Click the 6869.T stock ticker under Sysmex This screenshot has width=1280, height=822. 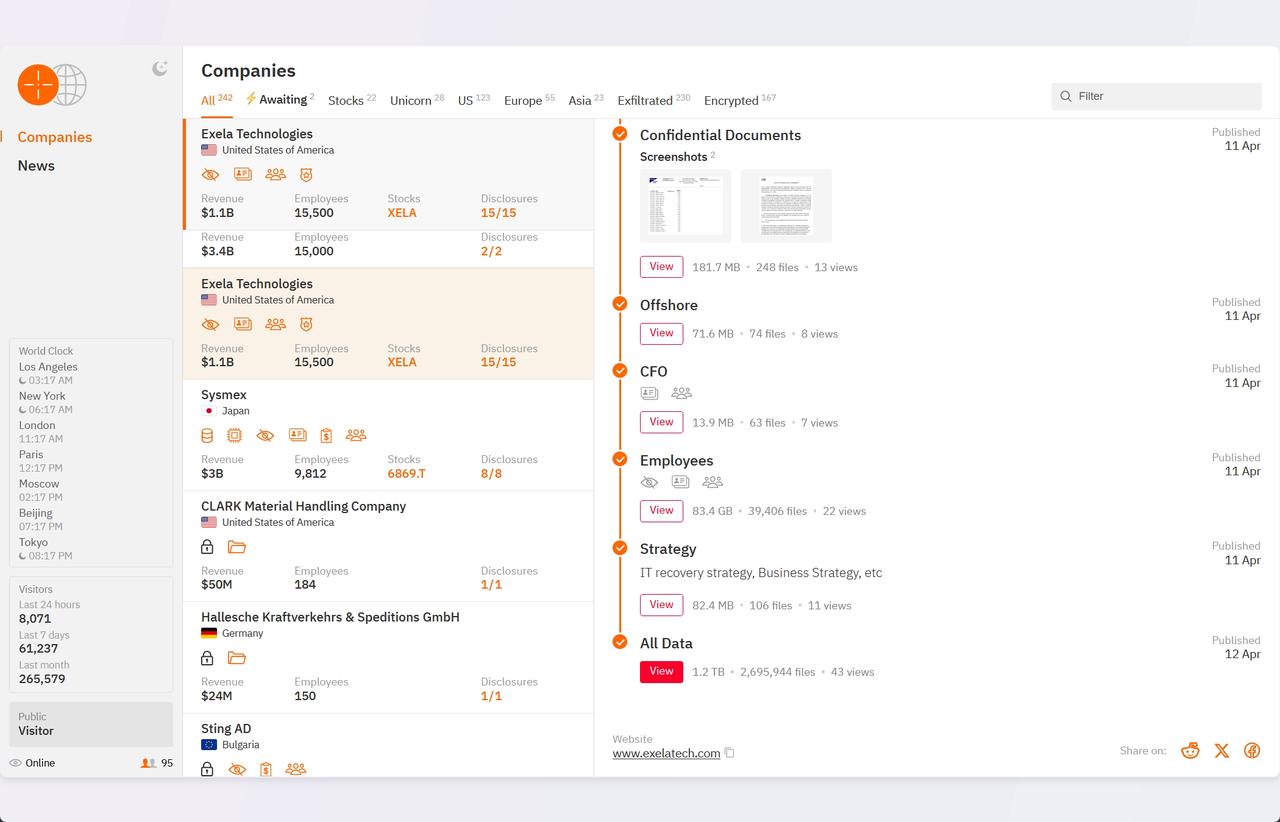point(407,474)
